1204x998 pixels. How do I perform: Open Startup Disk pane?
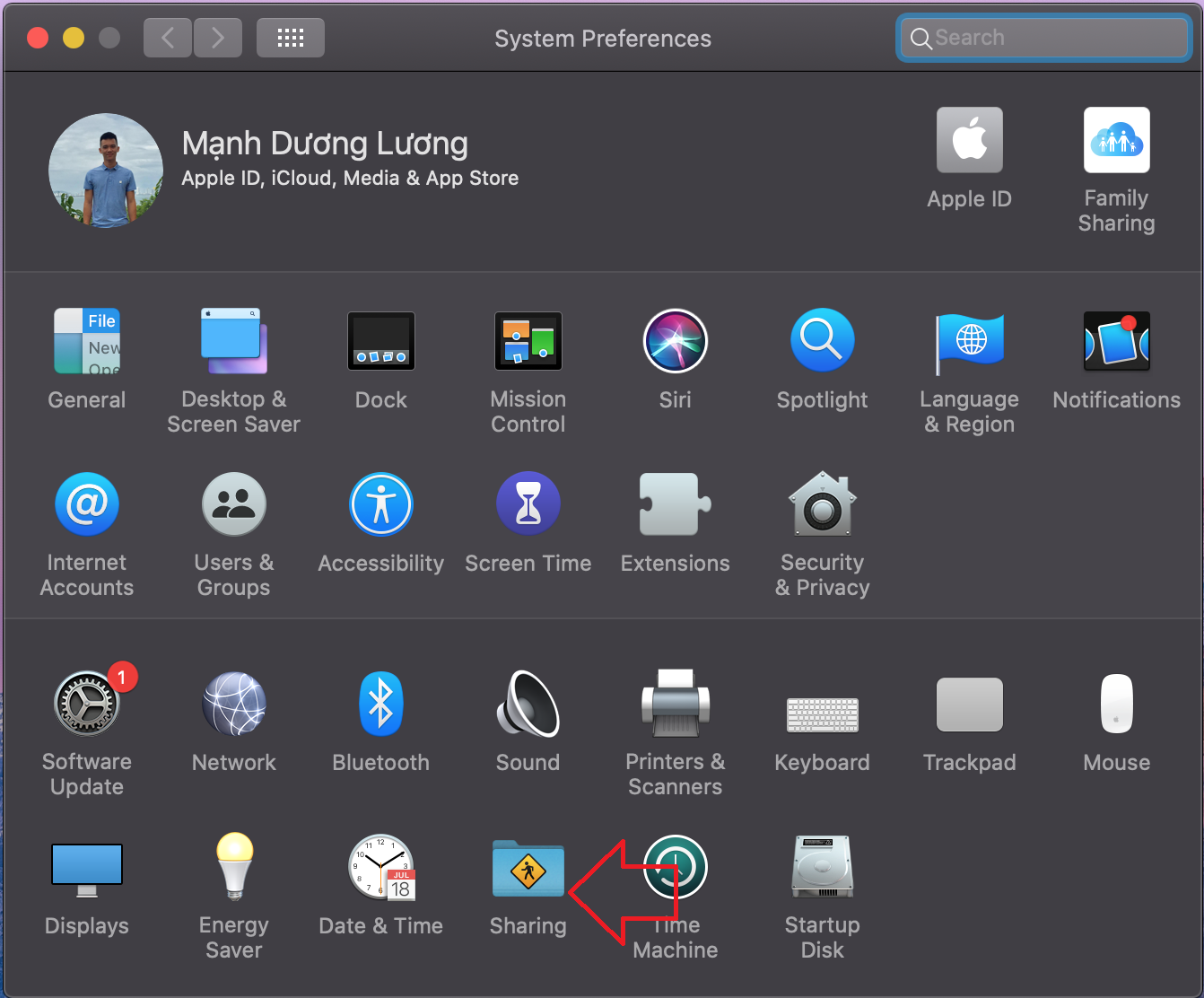click(x=823, y=867)
